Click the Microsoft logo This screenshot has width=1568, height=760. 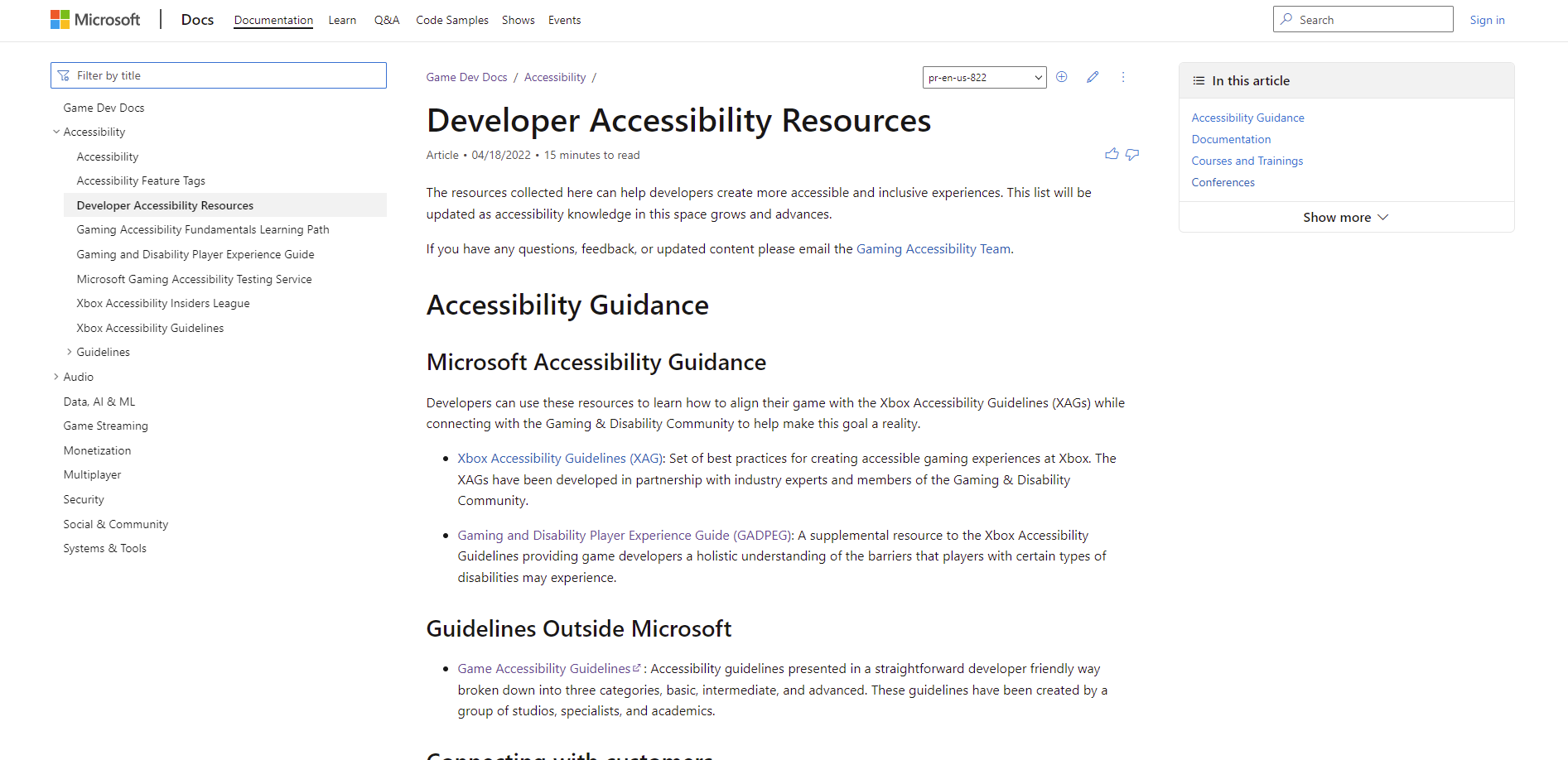pyautogui.click(x=94, y=20)
